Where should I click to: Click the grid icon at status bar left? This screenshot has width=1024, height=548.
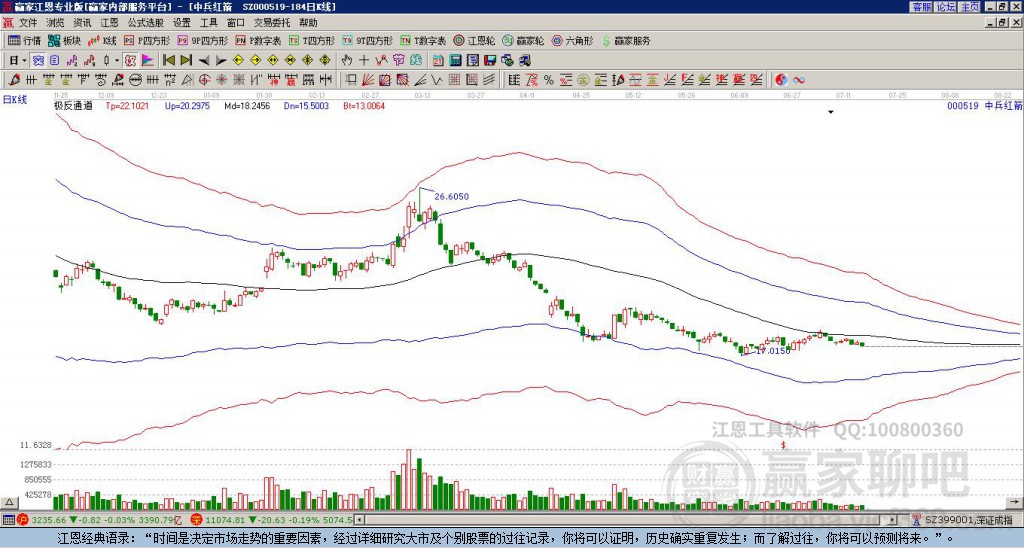pos(8,521)
